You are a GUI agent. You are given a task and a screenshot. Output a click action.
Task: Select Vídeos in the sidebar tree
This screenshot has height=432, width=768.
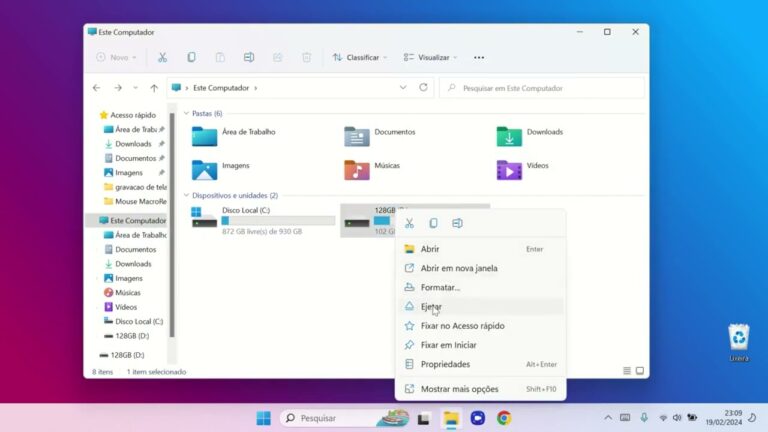pyautogui.click(x=120, y=307)
